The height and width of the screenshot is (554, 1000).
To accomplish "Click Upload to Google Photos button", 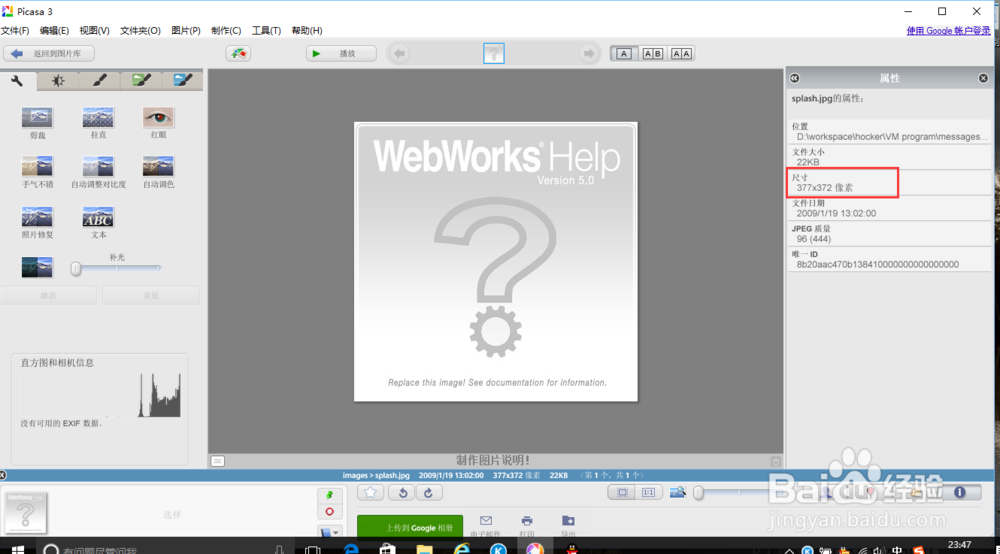I will click(x=410, y=527).
